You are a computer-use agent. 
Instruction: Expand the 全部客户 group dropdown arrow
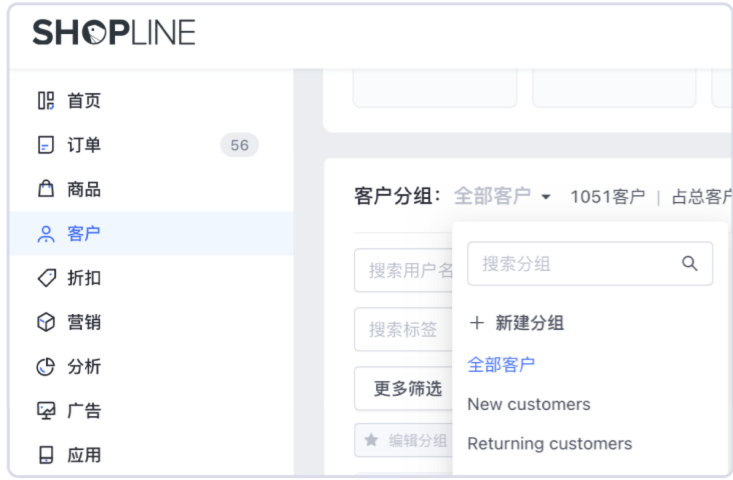click(546, 197)
